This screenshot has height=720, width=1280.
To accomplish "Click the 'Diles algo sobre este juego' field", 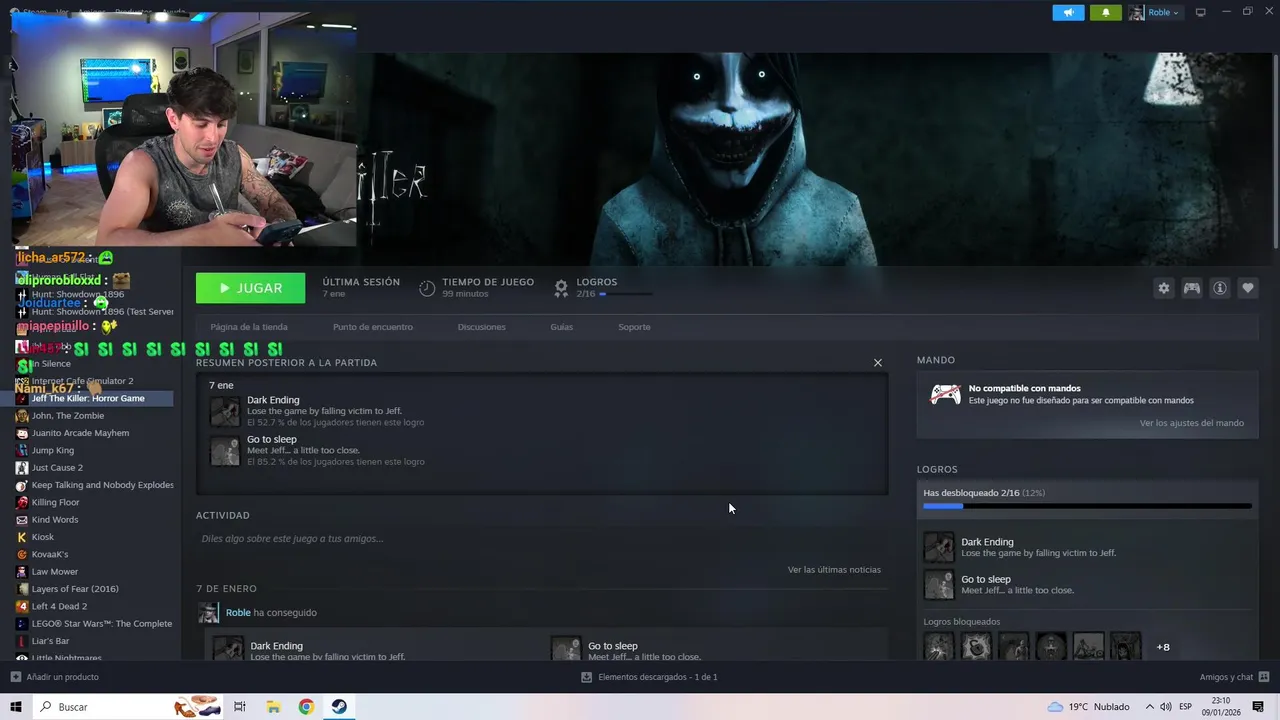I will click(x=540, y=539).
